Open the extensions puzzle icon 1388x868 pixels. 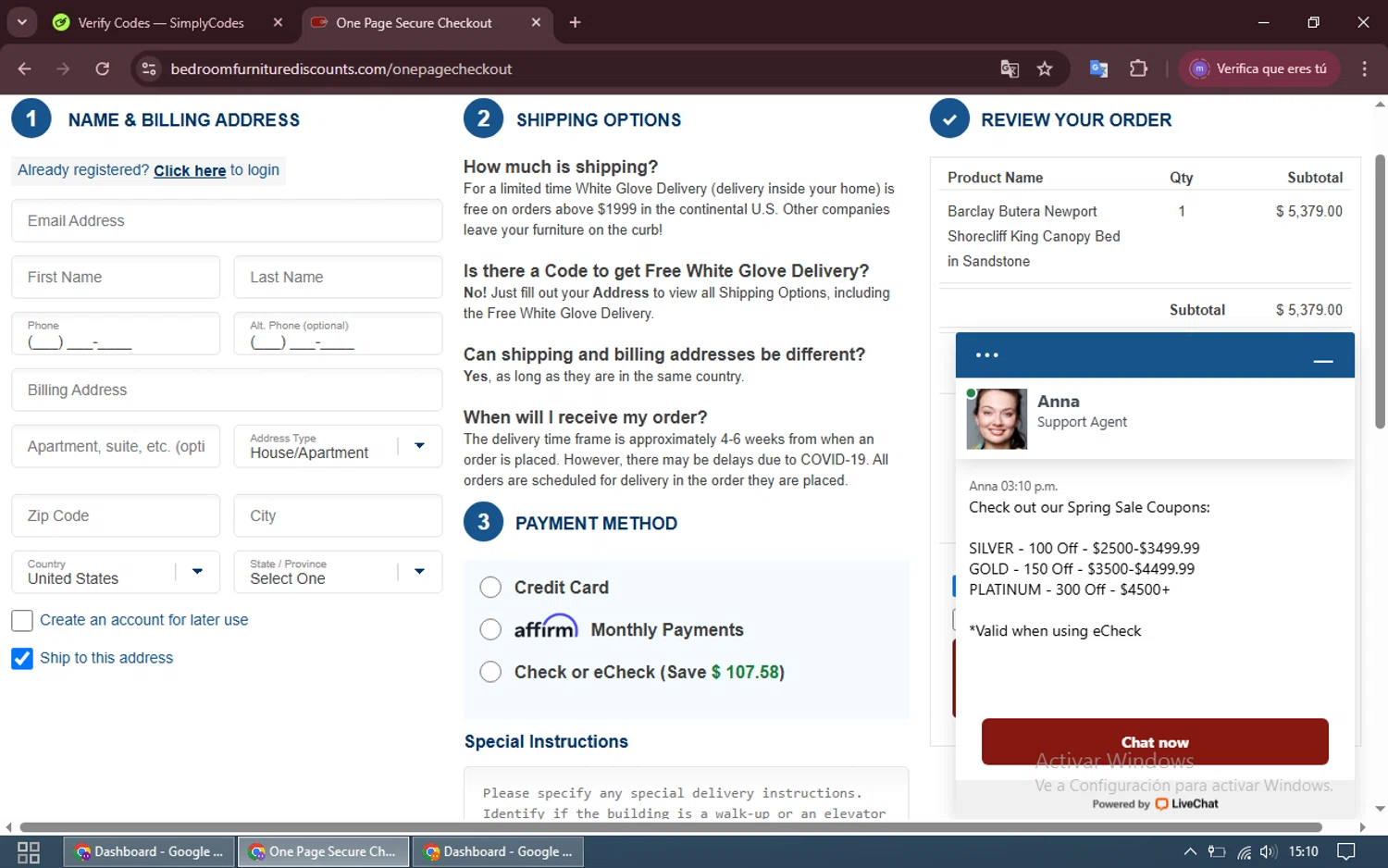pos(1138,68)
